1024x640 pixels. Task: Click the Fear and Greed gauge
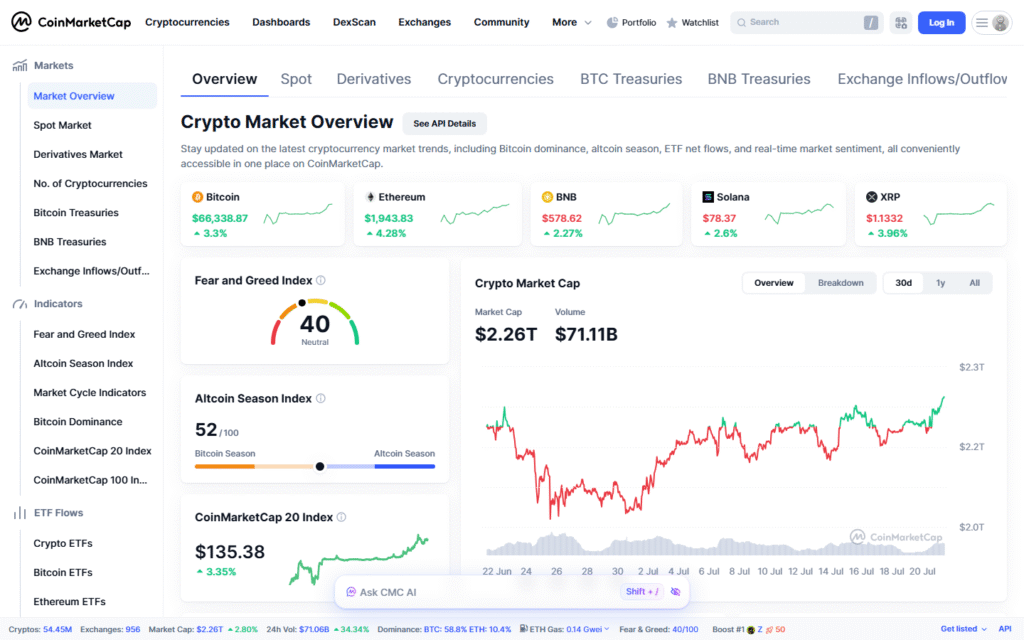coord(315,321)
